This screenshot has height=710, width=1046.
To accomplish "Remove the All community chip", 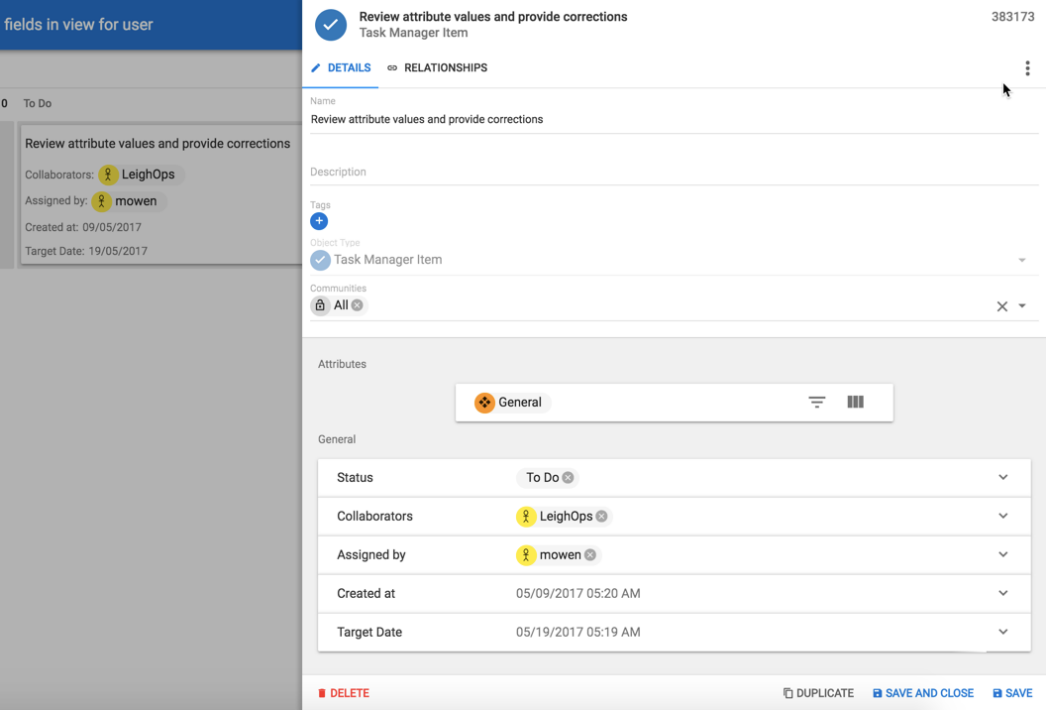I will click(357, 306).
